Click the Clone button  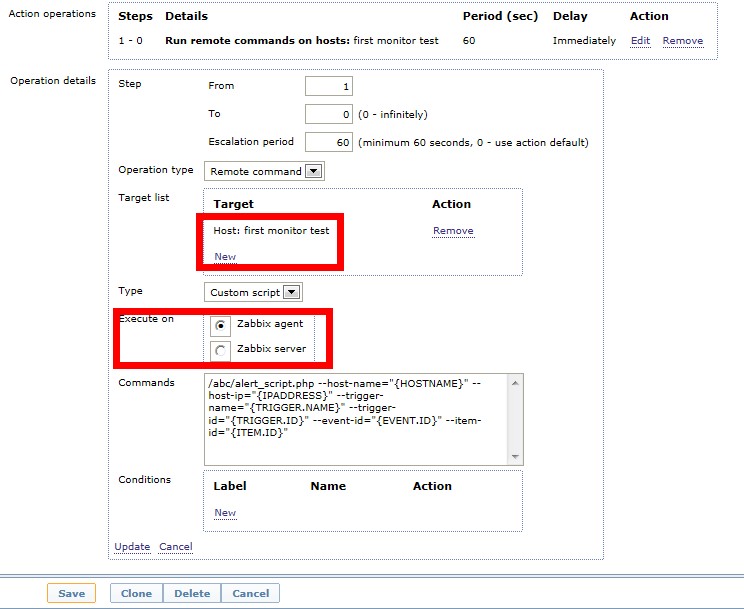pos(136,593)
